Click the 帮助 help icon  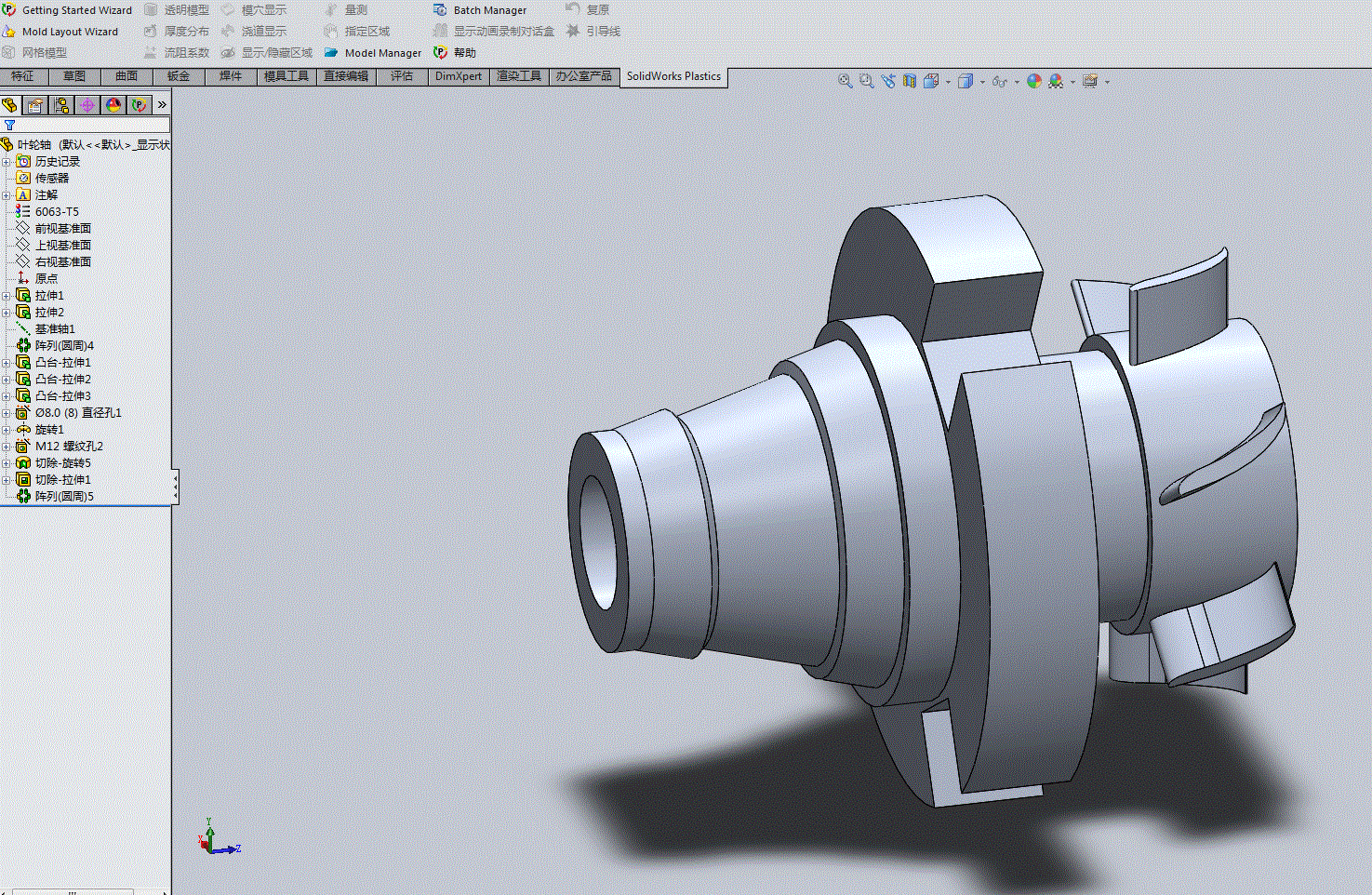pyautogui.click(x=440, y=53)
